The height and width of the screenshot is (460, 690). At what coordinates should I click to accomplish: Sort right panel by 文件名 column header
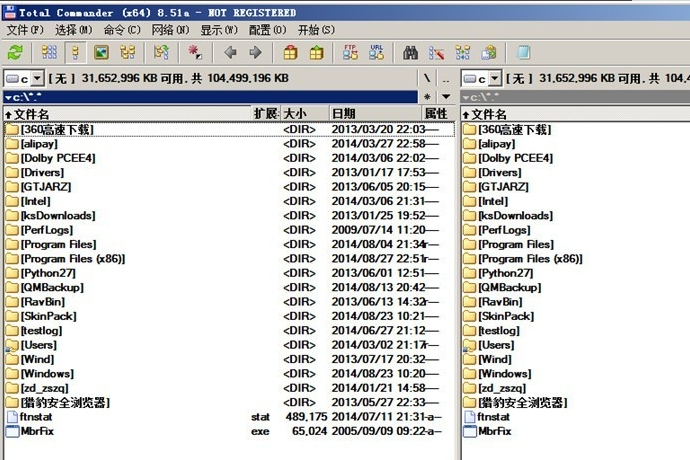click(576, 114)
